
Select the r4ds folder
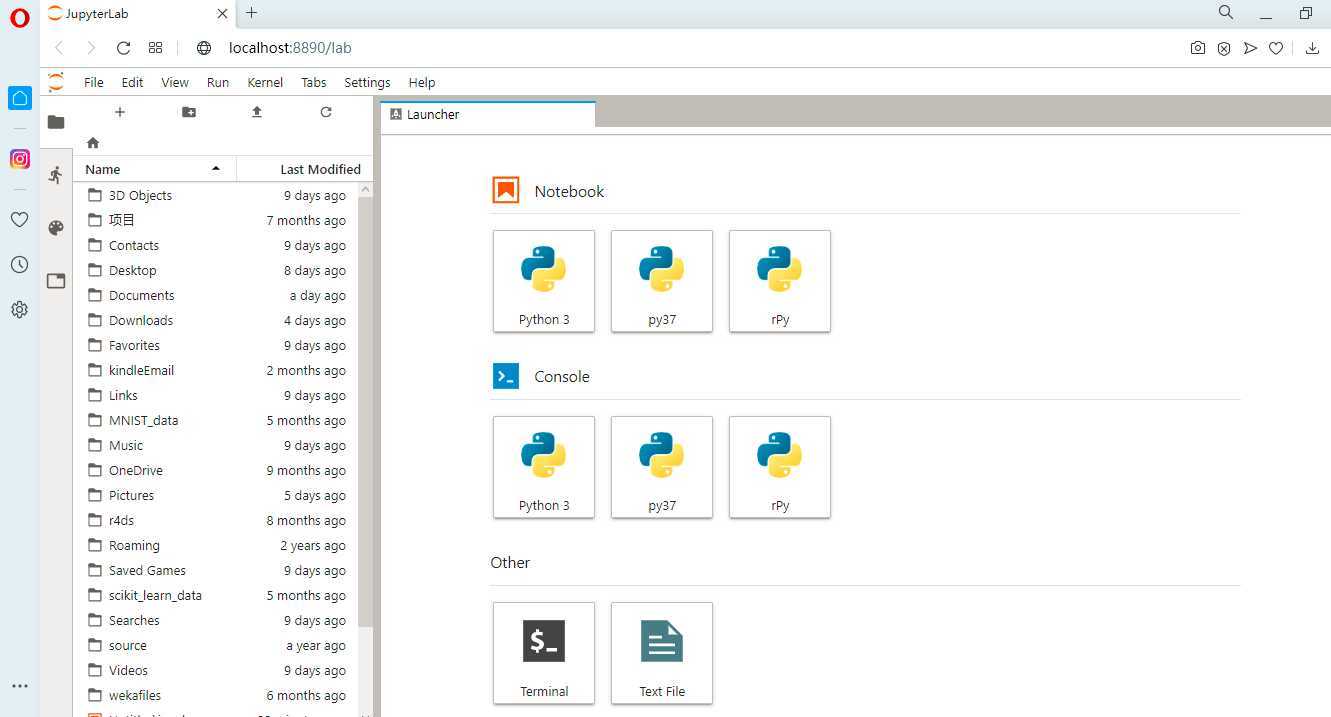216,520
